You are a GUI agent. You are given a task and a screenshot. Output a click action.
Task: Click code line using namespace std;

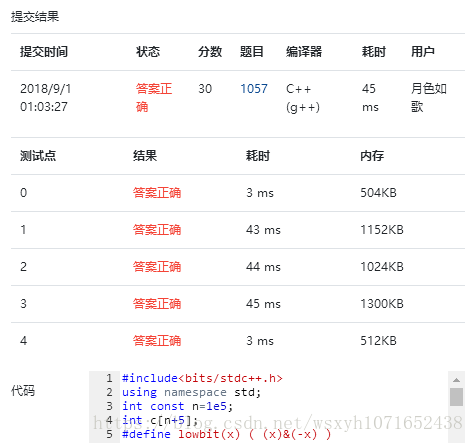pyautogui.click(x=191, y=392)
